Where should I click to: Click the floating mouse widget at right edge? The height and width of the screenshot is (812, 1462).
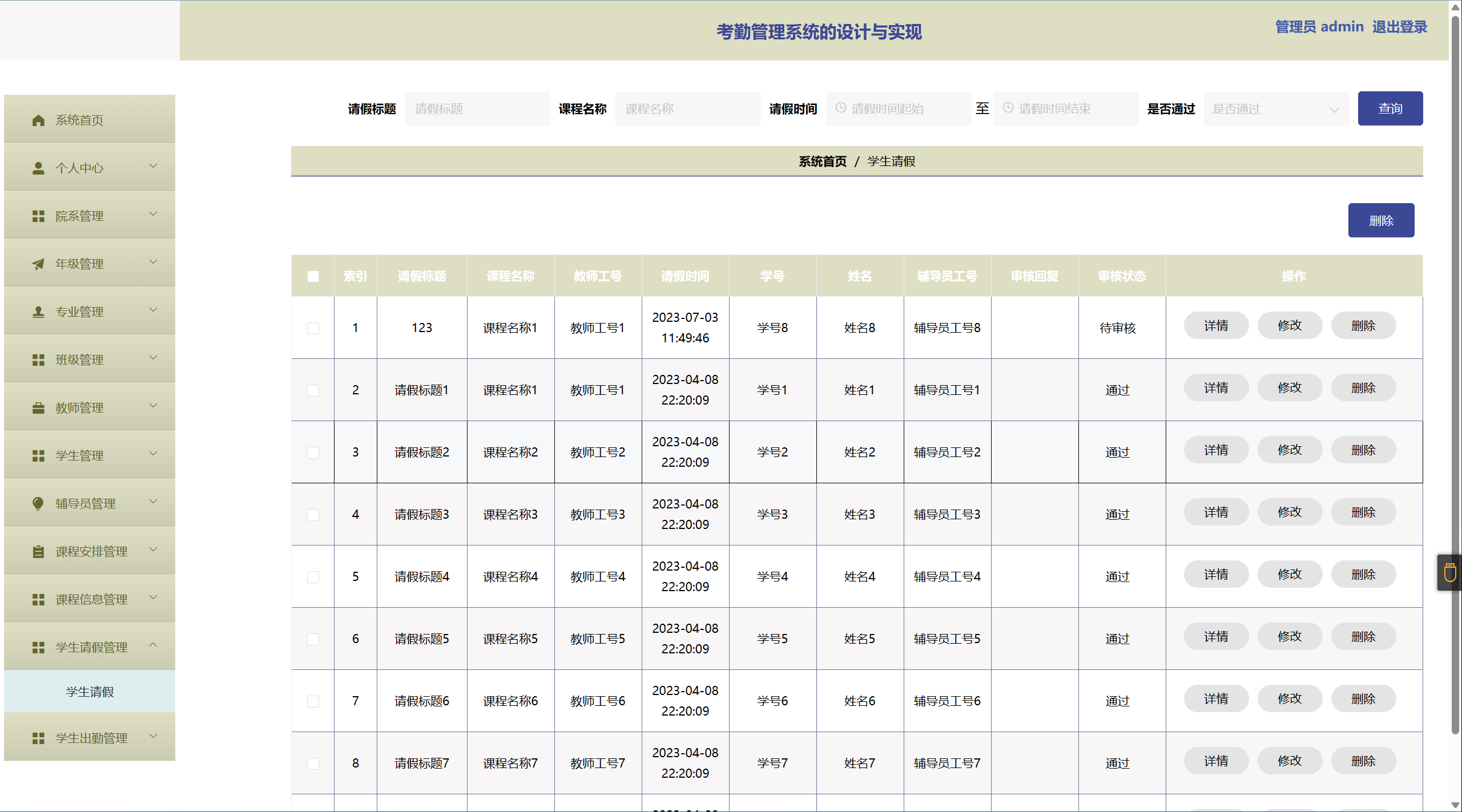tap(1449, 572)
